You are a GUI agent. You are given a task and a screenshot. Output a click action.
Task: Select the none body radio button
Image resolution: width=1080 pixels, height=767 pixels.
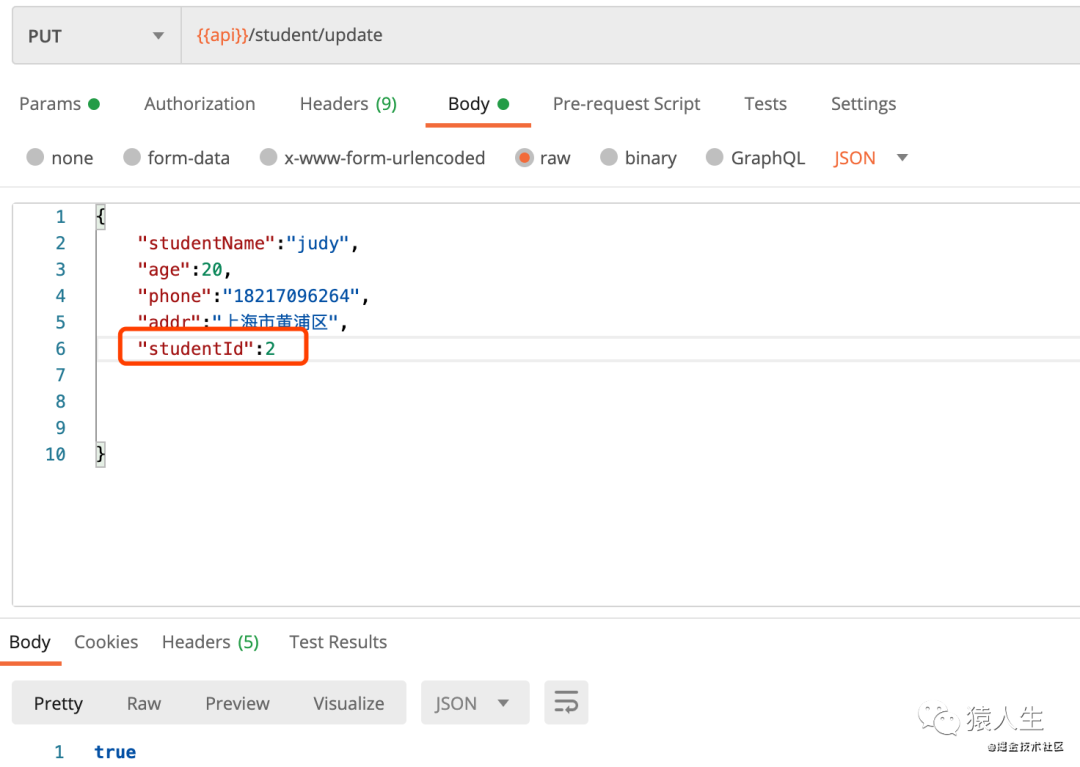(36, 158)
